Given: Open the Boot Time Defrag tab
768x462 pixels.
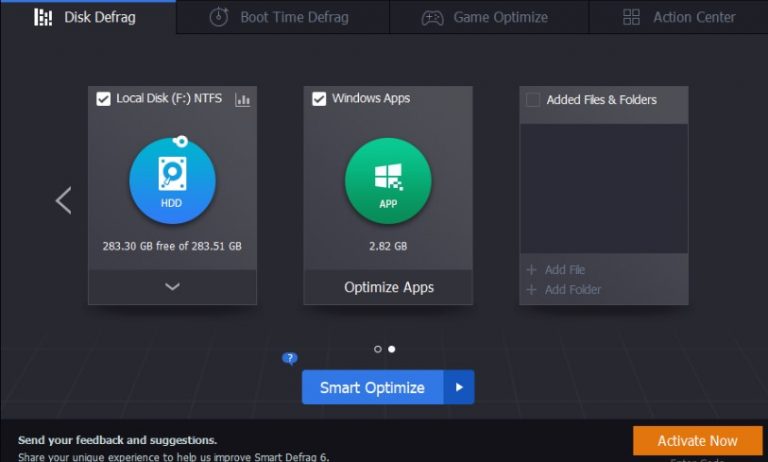Looking at the screenshot, I should (283, 17).
